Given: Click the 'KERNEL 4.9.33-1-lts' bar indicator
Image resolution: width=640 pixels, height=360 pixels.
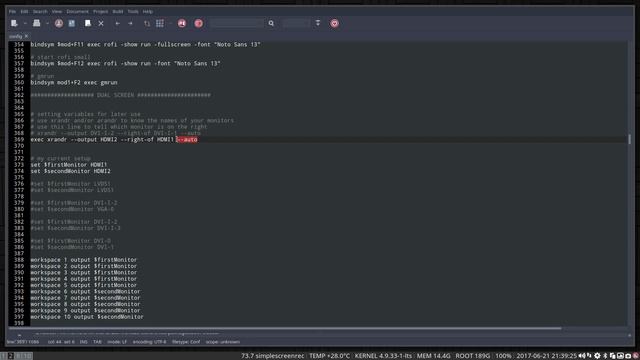Looking at the screenshot, I should (x=383, y=356).
